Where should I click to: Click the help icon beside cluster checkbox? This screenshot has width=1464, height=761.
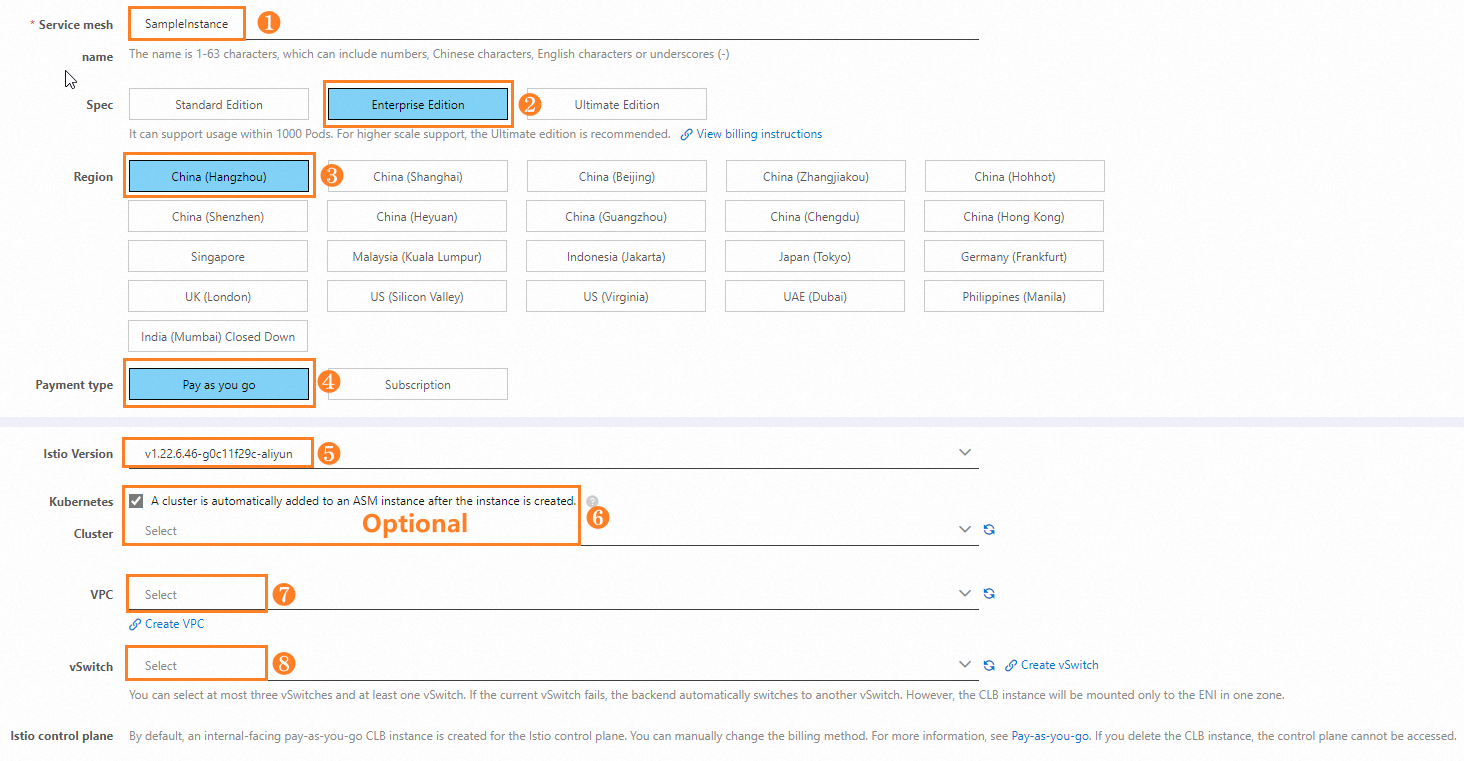592,501
